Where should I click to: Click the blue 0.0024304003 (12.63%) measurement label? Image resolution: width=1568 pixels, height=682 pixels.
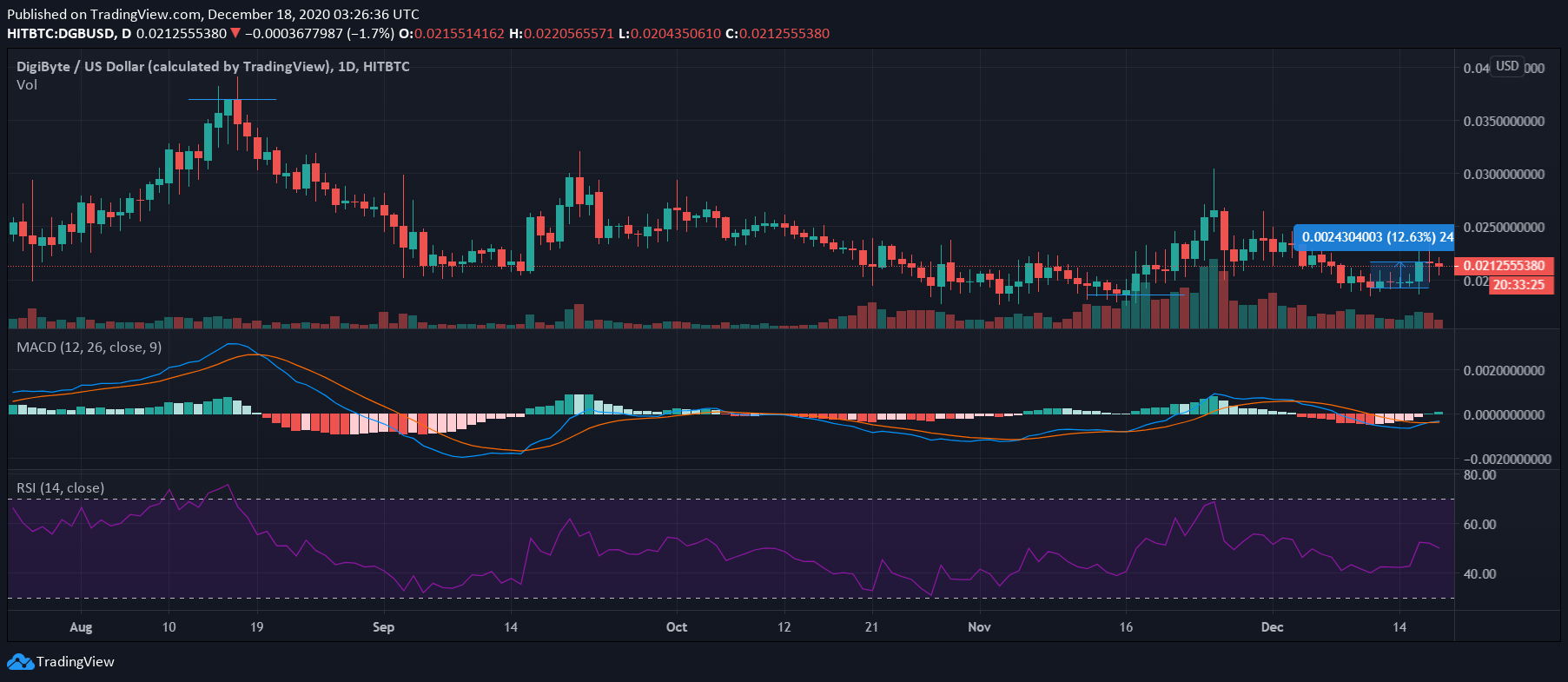1374,236
